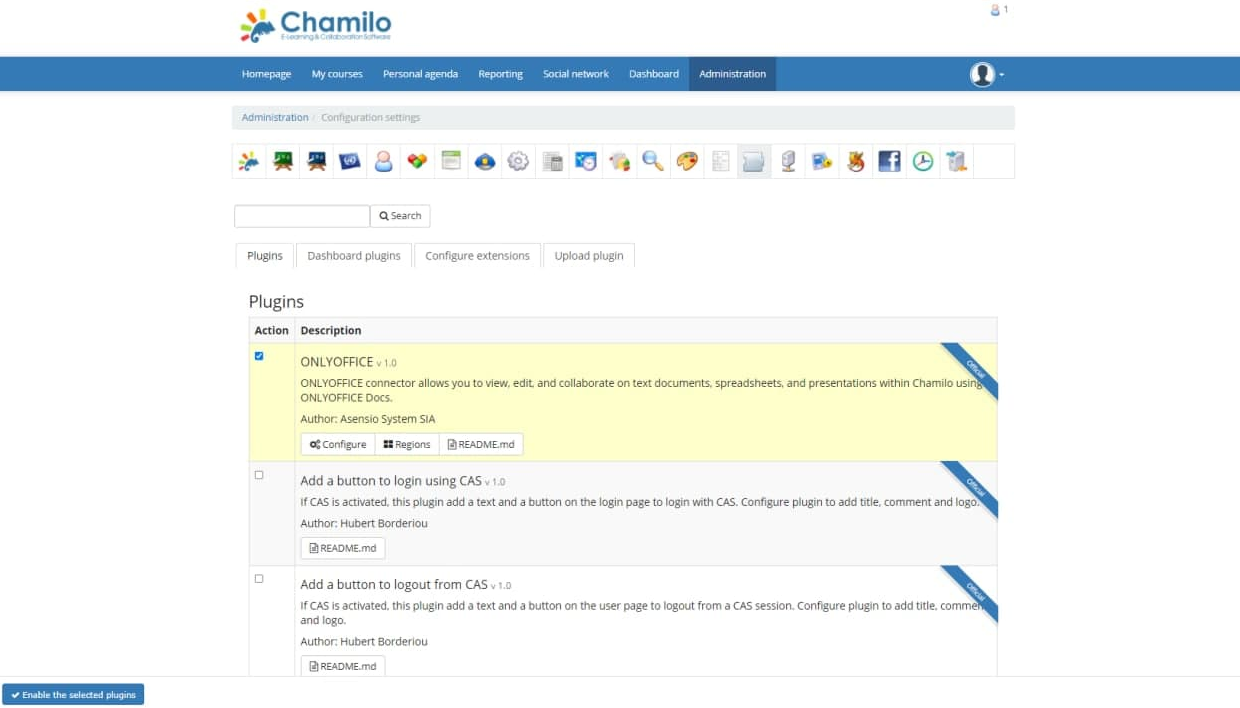
Task: Select the Stylesheets palette icon
Action: [686, 160]
